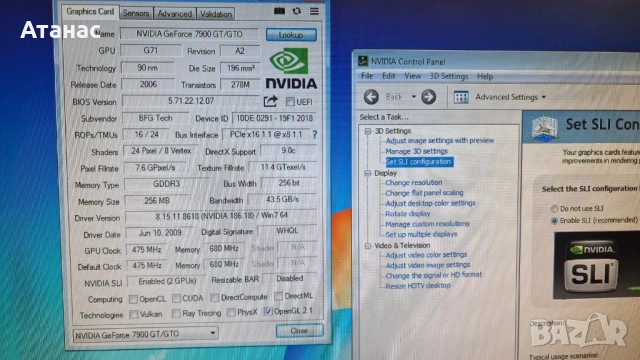The height and width of the screenshot is (360, 640).
Task: Open the File menu
Action: pos(367,76)
